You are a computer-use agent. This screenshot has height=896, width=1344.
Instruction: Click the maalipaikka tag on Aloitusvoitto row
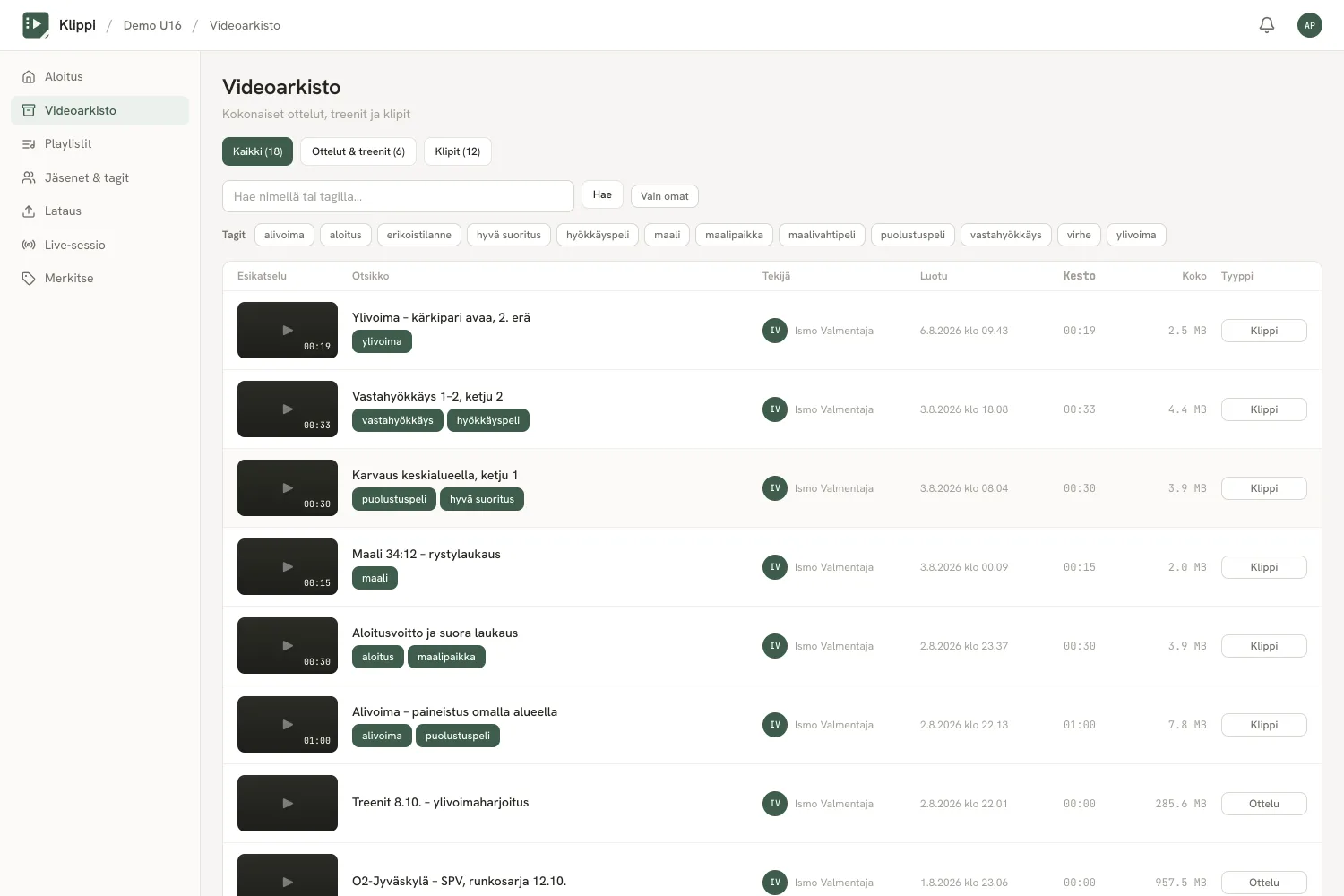pyautogui.click(x=446, y=657)
